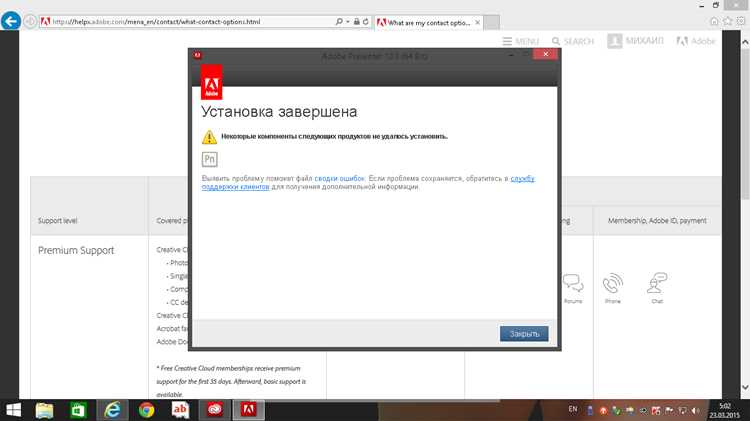Click the helpx.adobe.com address bar
The width and height of the screenshot is (750, 421).
tap(187, 22)
